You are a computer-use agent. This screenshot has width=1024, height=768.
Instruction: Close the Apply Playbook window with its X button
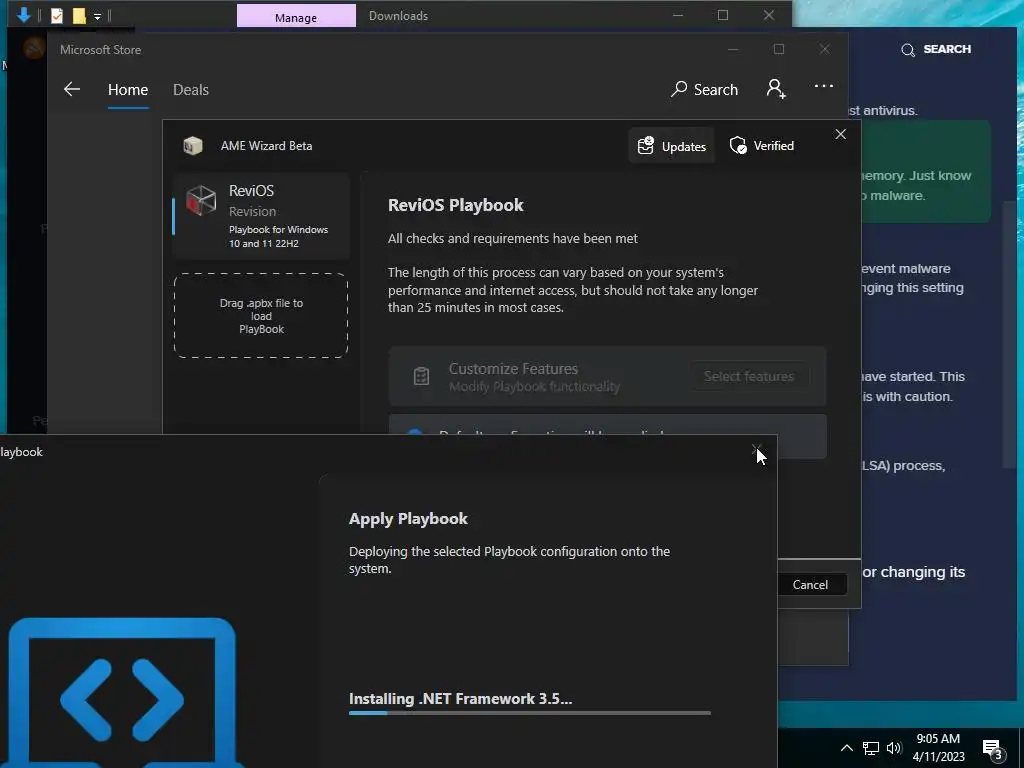[757, 451]
